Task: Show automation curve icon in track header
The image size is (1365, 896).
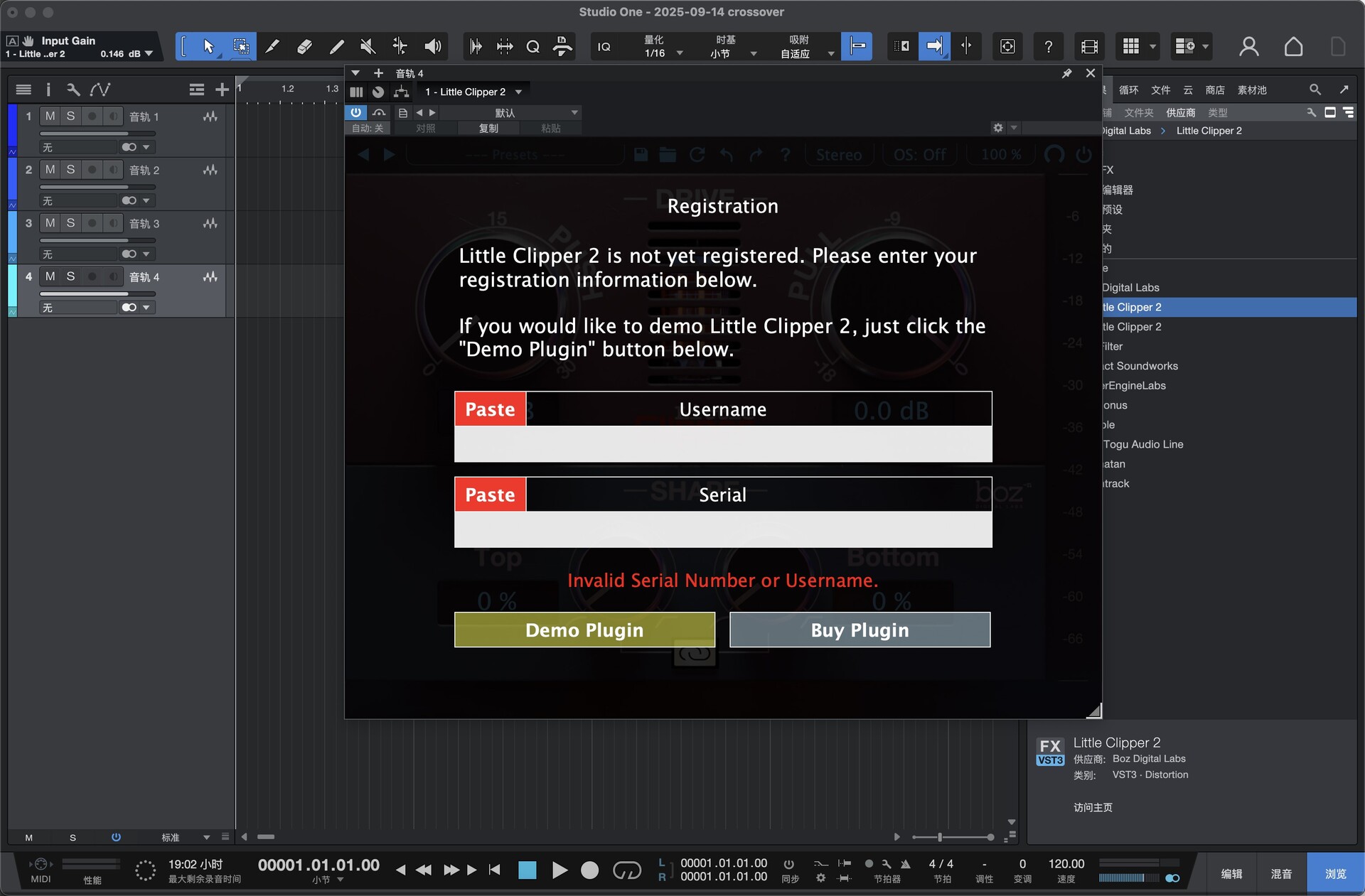Action: click(100, 90)
